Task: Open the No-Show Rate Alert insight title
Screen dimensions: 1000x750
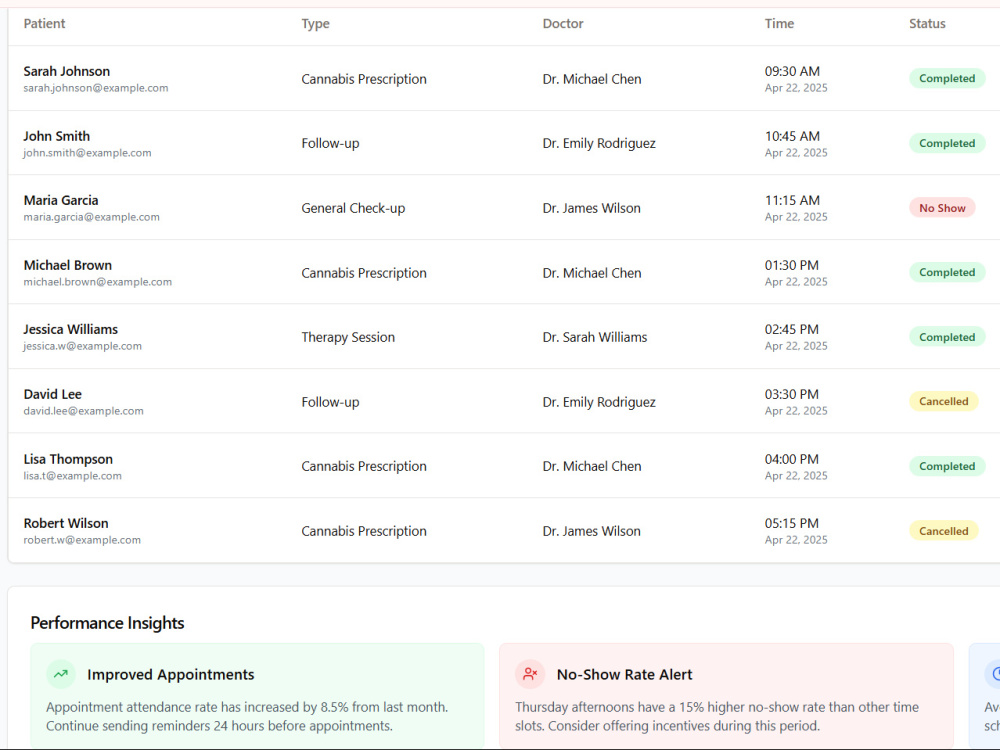Action: click(x=624, y=675)
